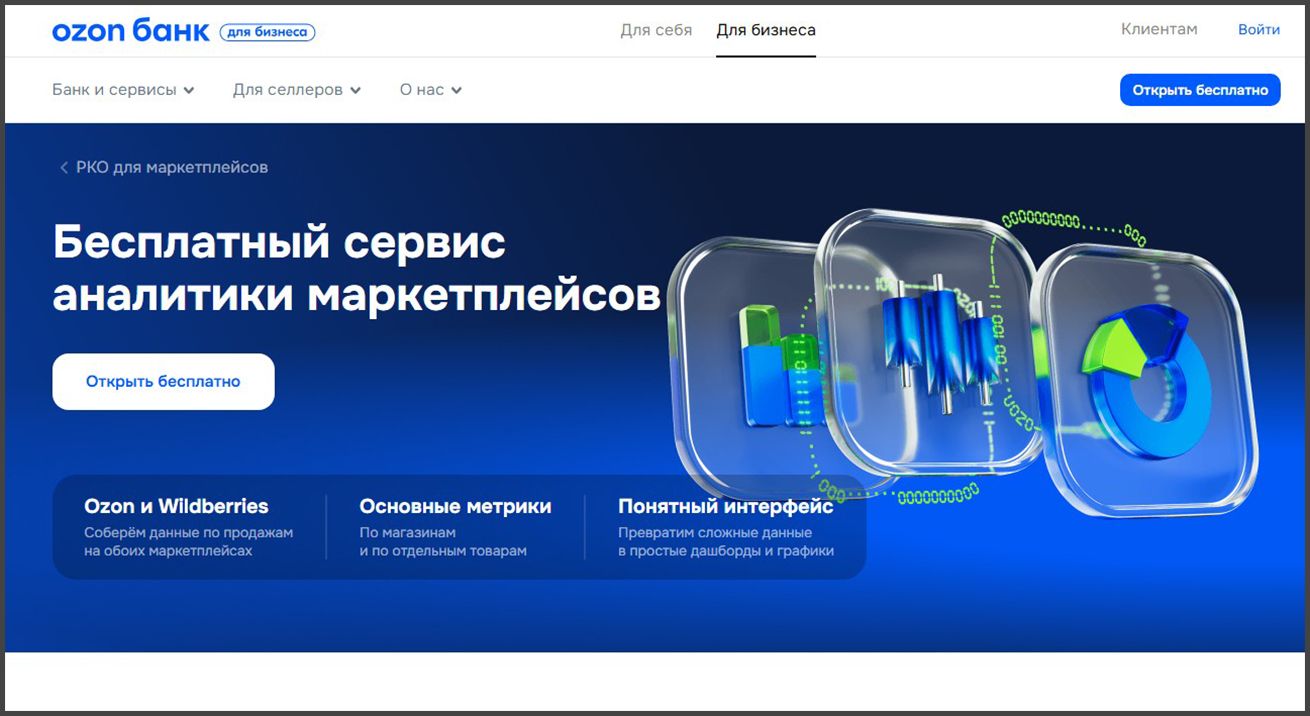Image resolution: width=1310 pixels, height=716 pixels.
Task: Expand the «О нас» menu
Action: 431,90
